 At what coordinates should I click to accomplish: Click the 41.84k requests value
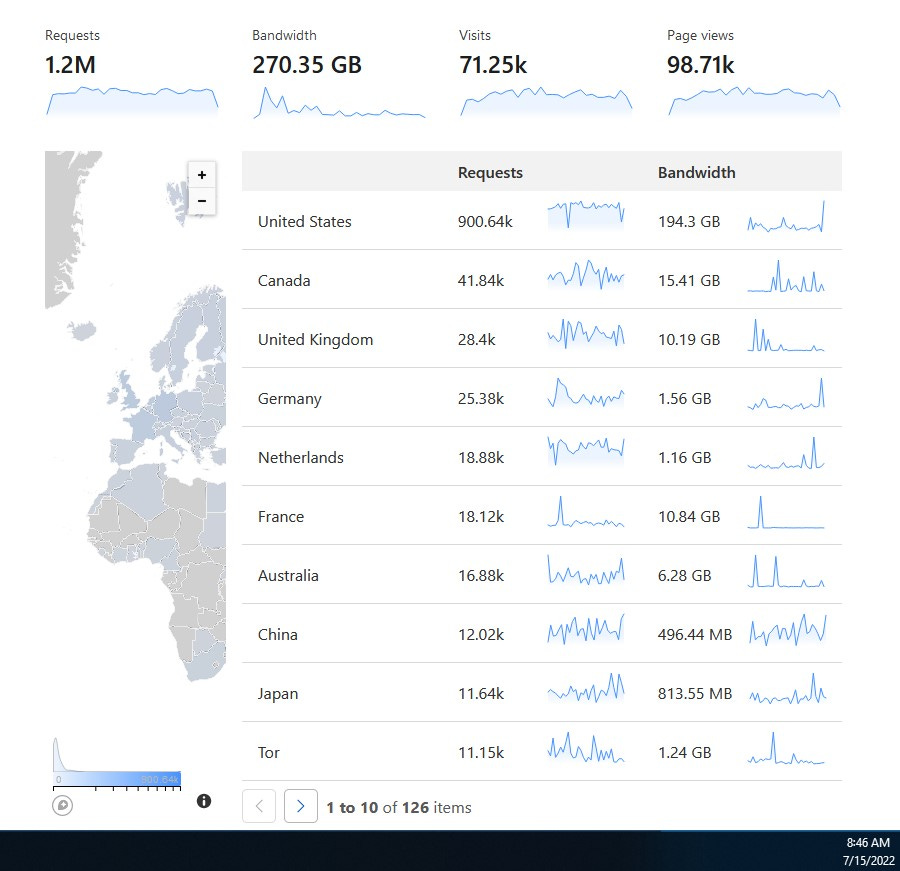click(481, 281)
